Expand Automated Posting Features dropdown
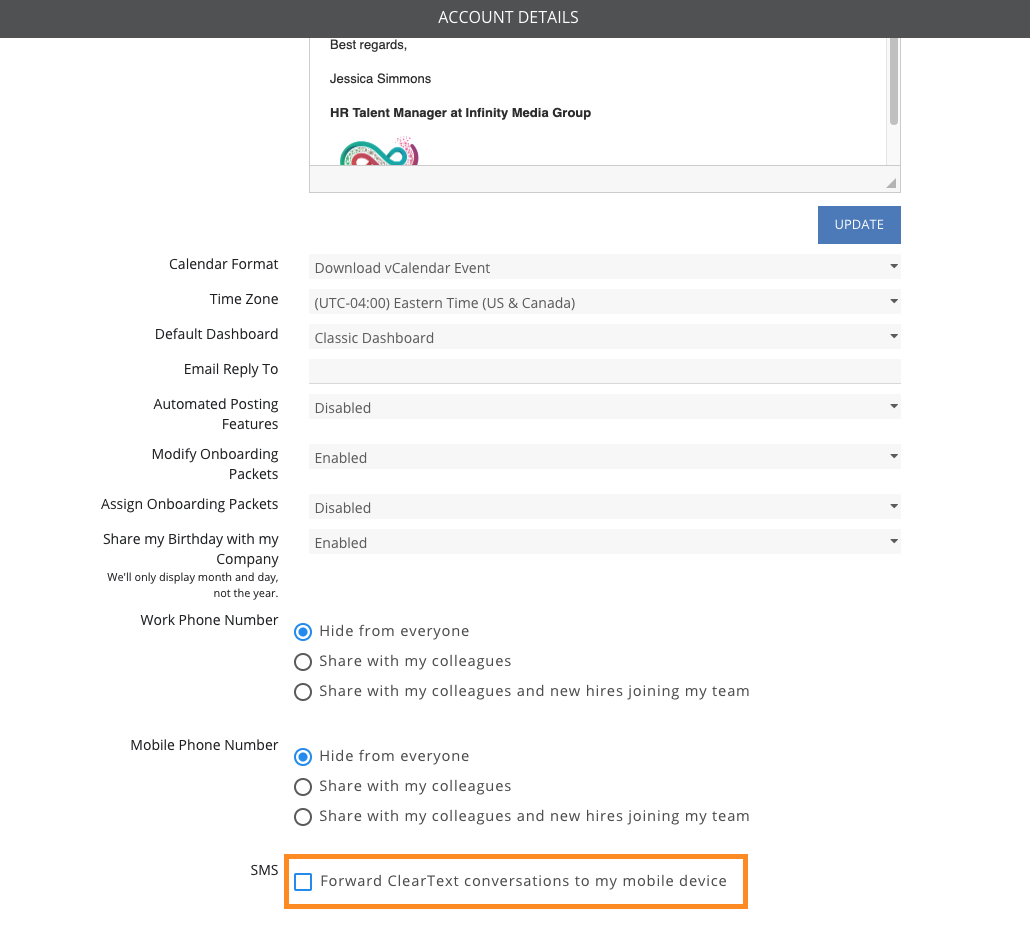Viewport: 1030px width, 939px height. [604, 407]
